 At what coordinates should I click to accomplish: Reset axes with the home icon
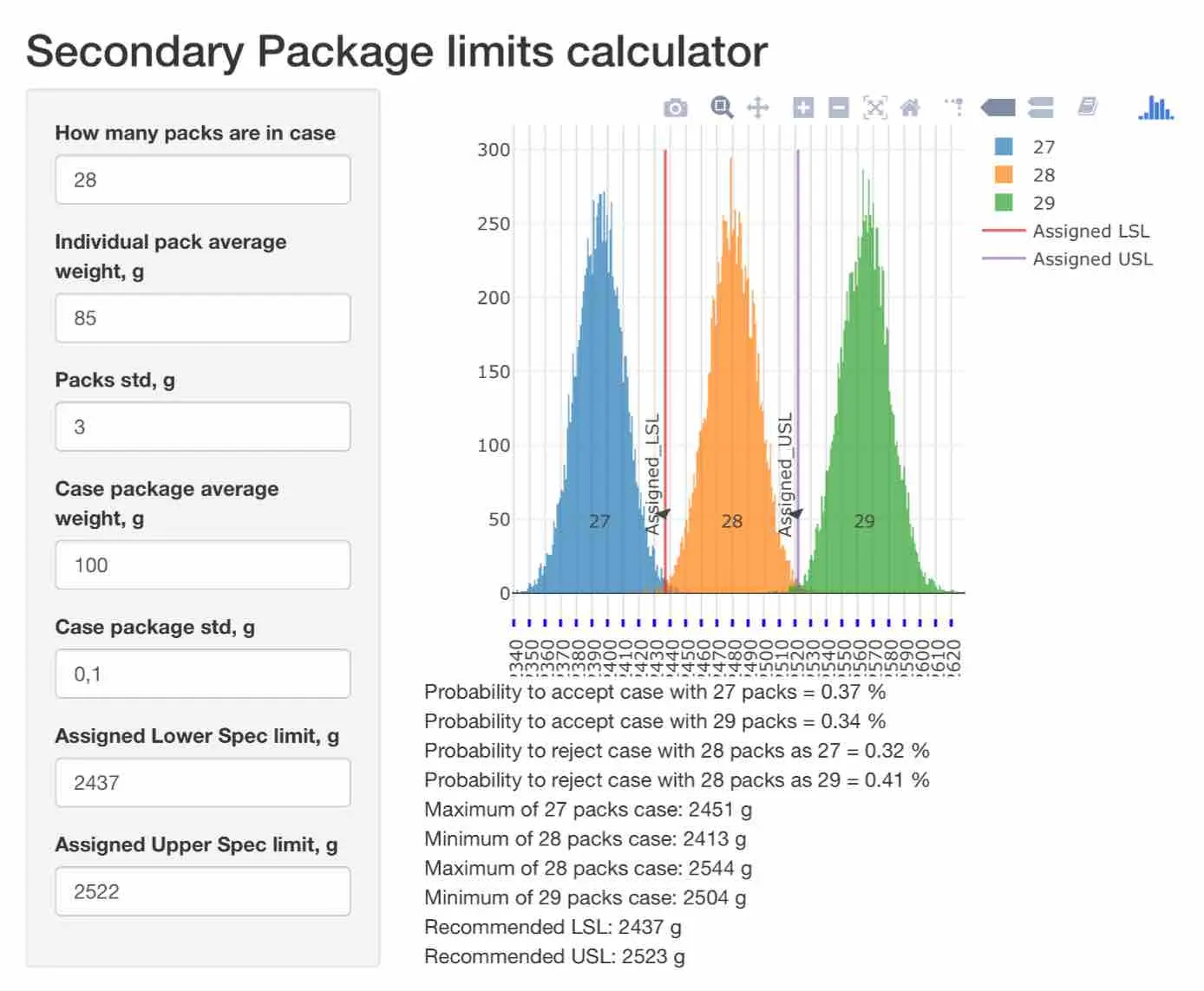[x=910, y=108]
